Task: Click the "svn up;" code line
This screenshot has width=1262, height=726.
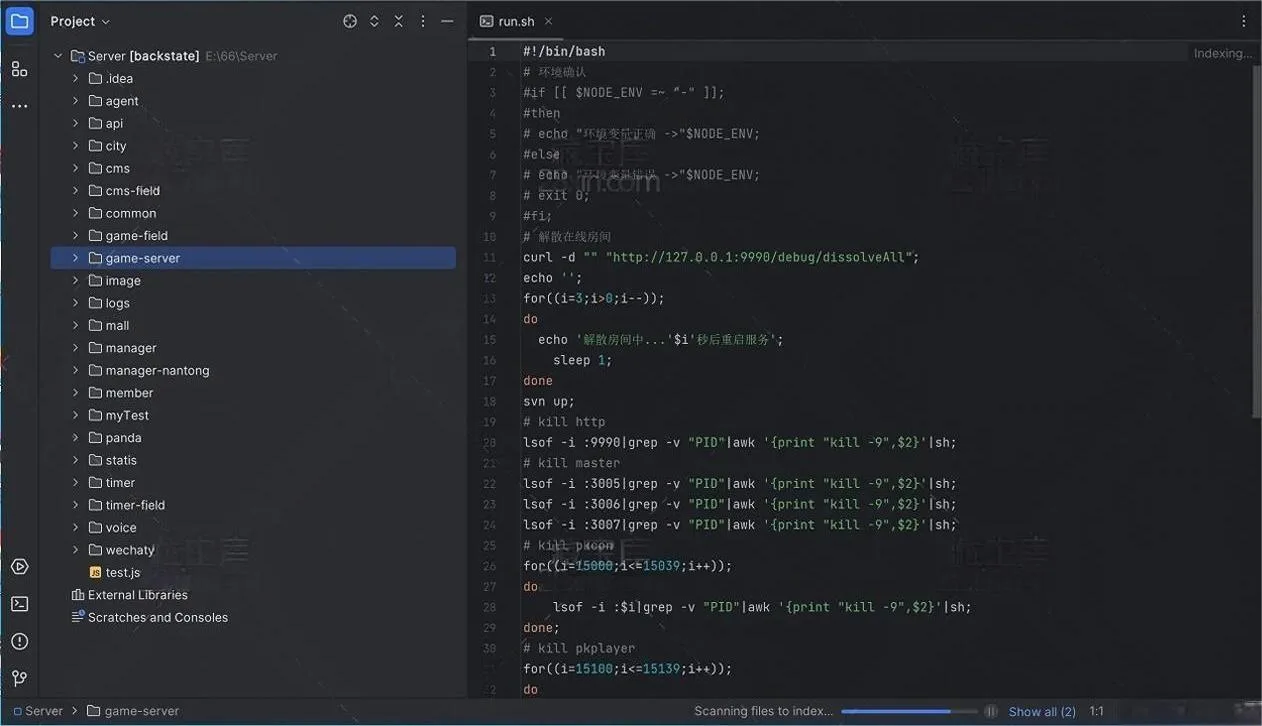Action: point(549,401)
